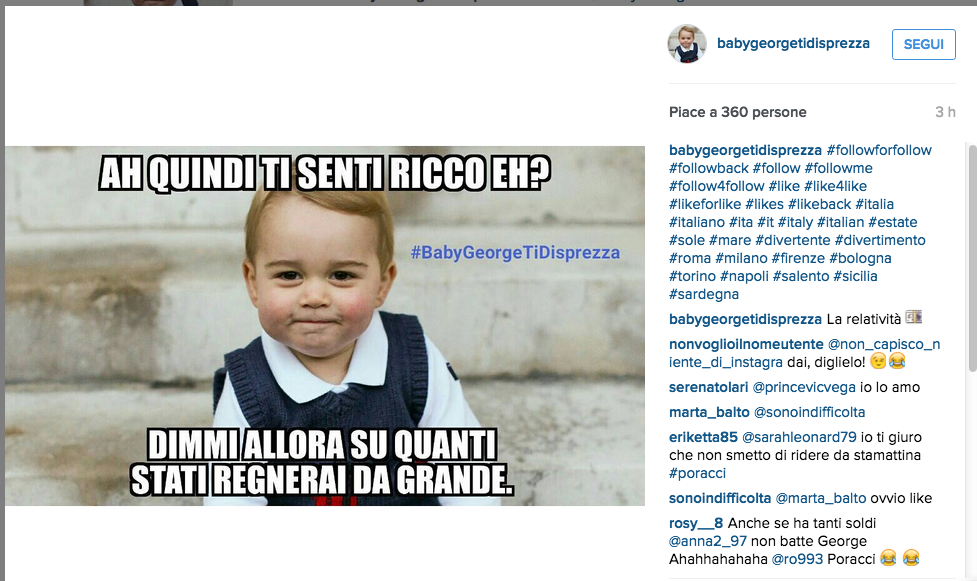
Task: Open the @princevicvega mention
Action: pyautogui.click(x=804, y=387)
